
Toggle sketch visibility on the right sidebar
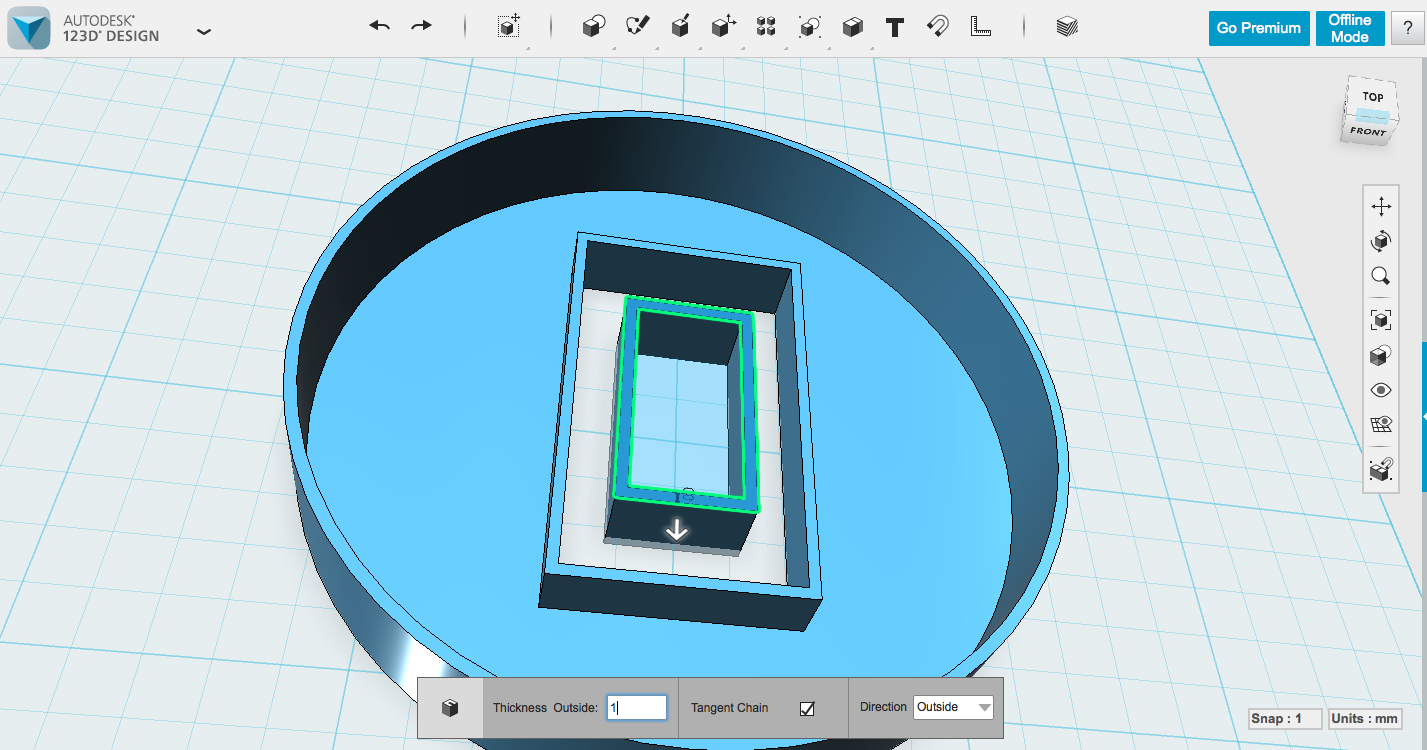1381,424
